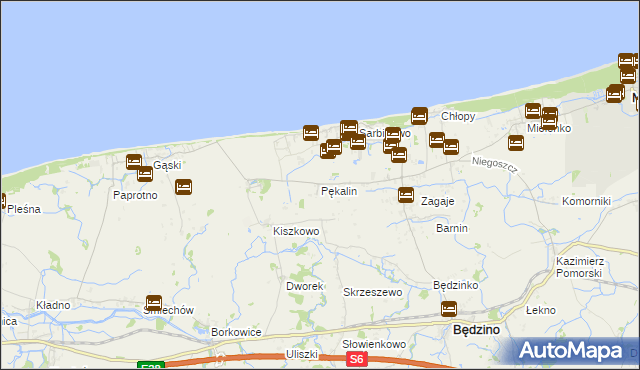Open the S6 road shield
640x370 pixels.
356,359
